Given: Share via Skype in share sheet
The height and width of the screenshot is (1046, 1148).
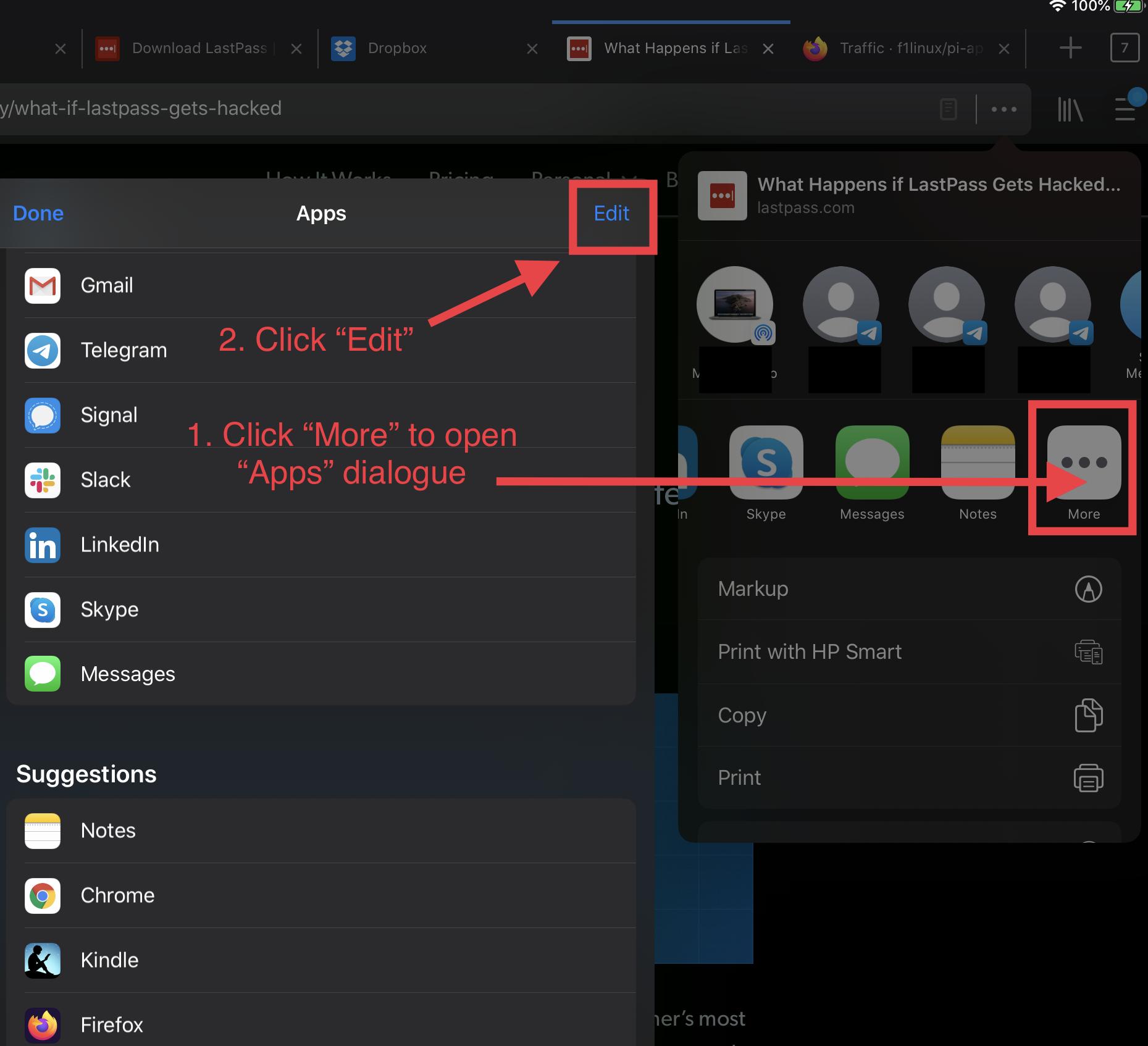Looking at the screenshot, I should tap(766, 462).
